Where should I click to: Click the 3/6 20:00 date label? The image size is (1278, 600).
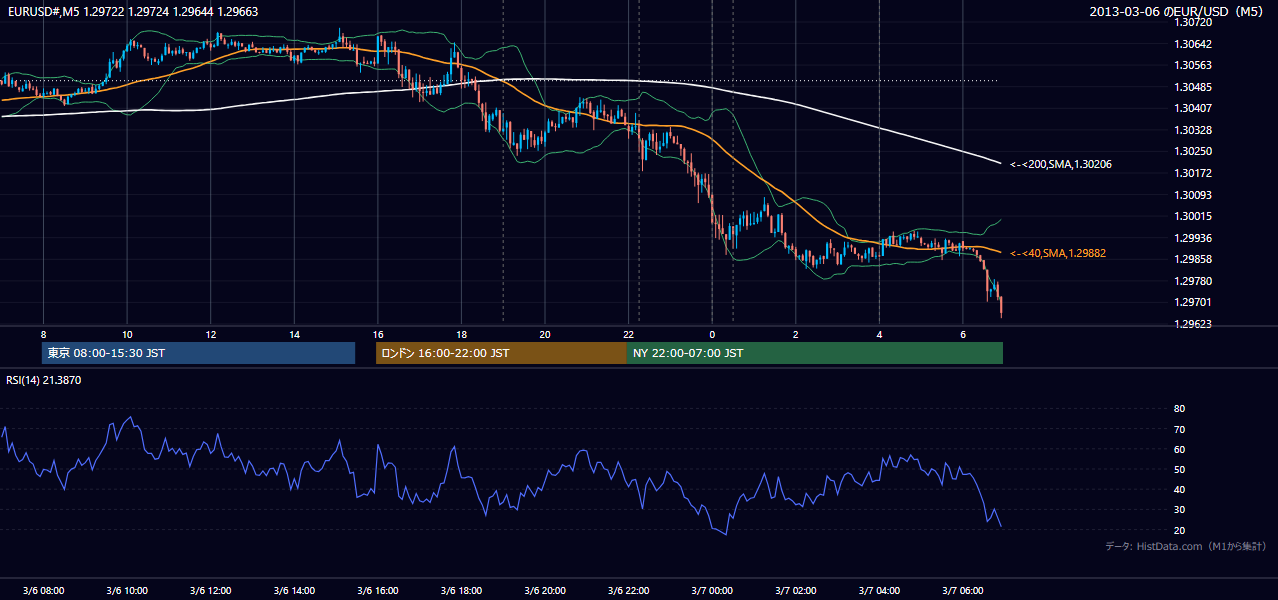(x=545, y=590)
